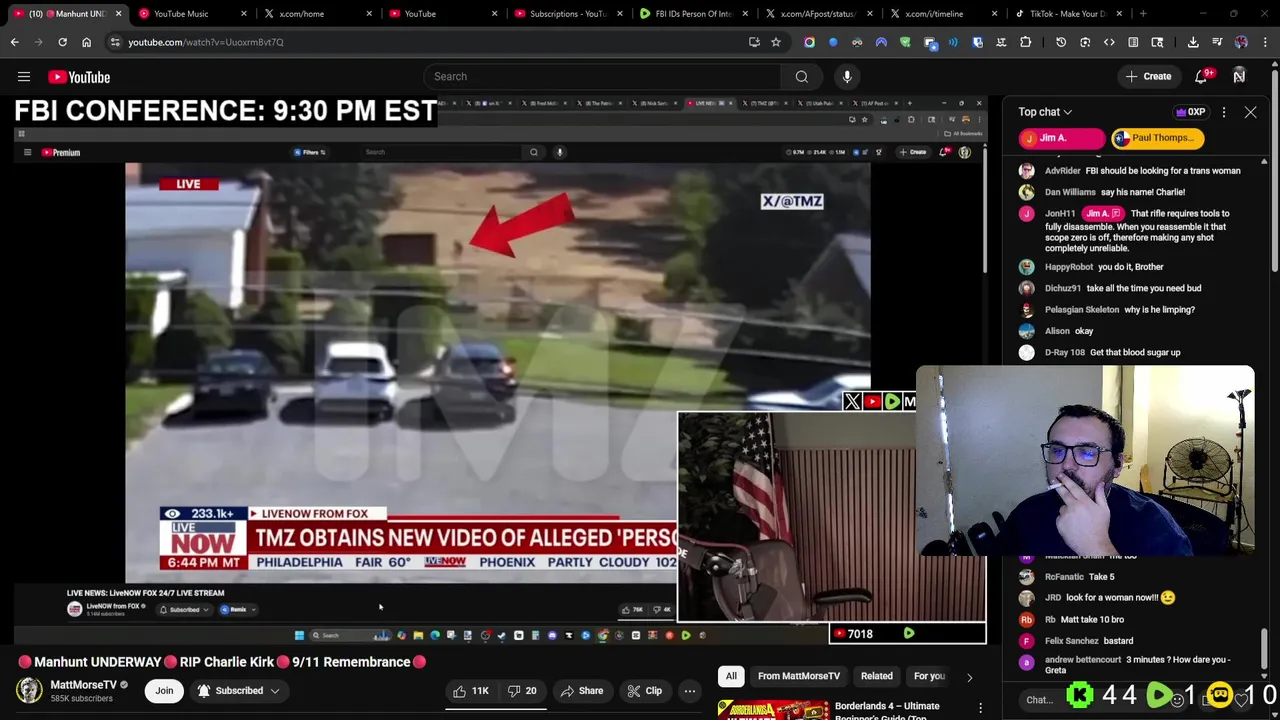Expand the Top chat mode dropdown
This screenshot has height=720, width=1280.
[x=1045, y=112]
